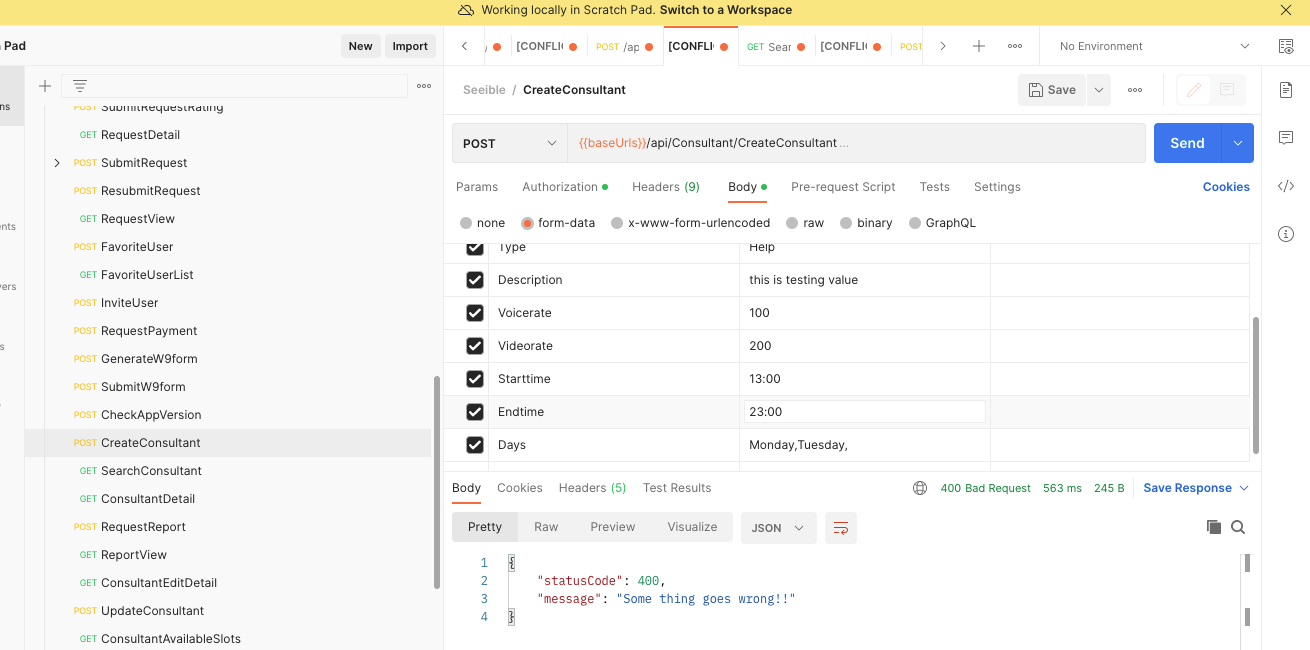The width and height of the screenshot is (1310, 650).
Task: Open the sidebar filter icon
Action: tap(80, 86)
